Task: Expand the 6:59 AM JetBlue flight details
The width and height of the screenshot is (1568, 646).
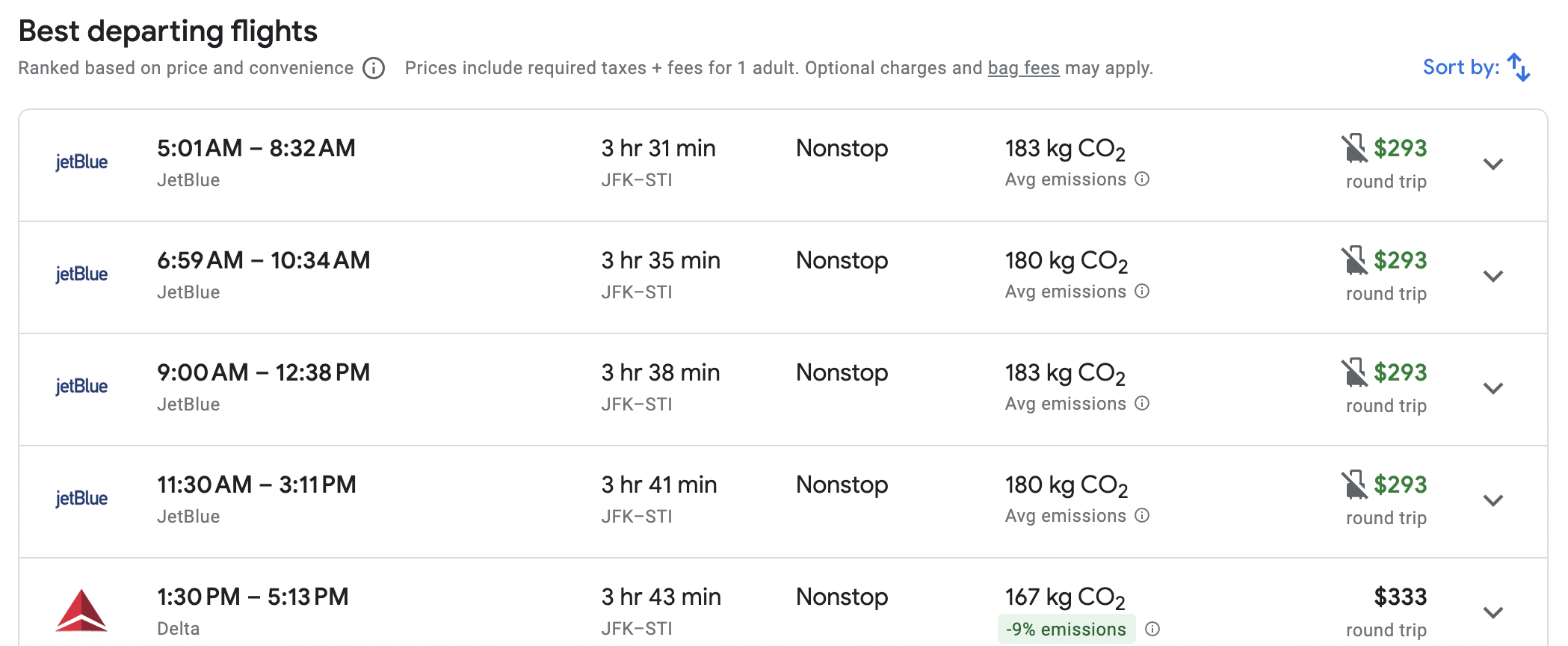Action: pos(1493,277)
